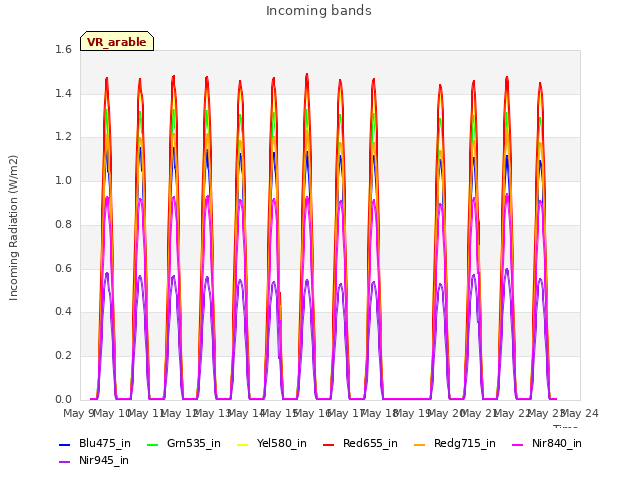
Task: Click the Nir840_in magenta legend swatch
Action: [x=518, y=444]
